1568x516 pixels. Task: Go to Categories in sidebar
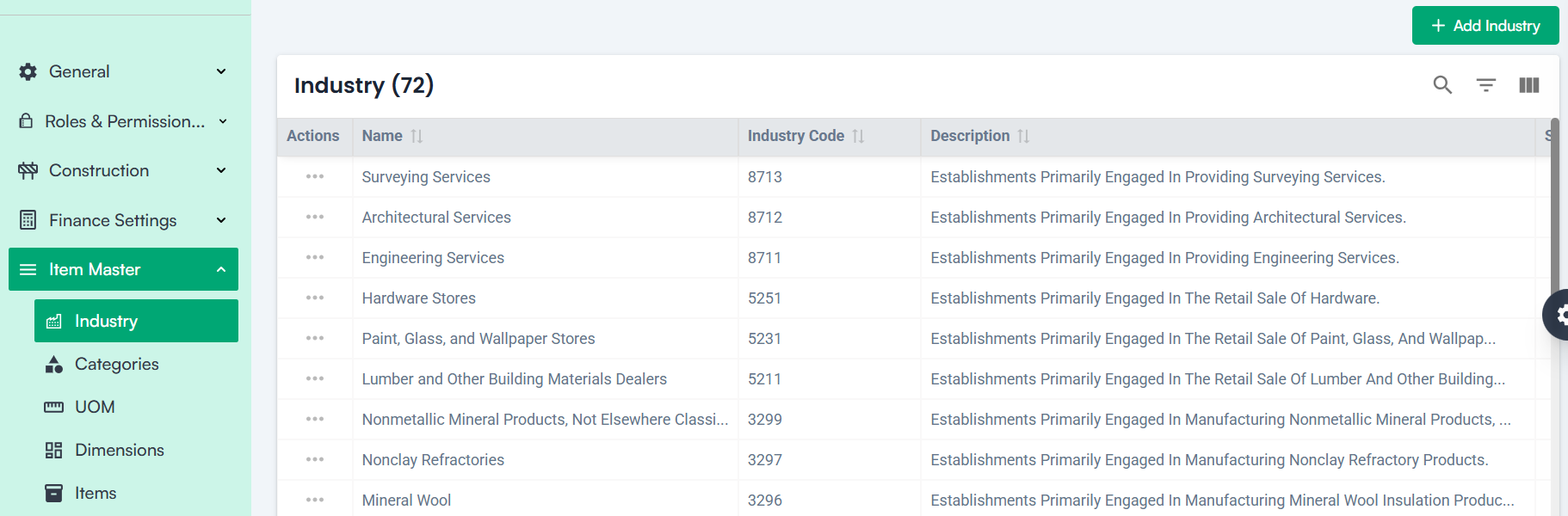point(116,365)
